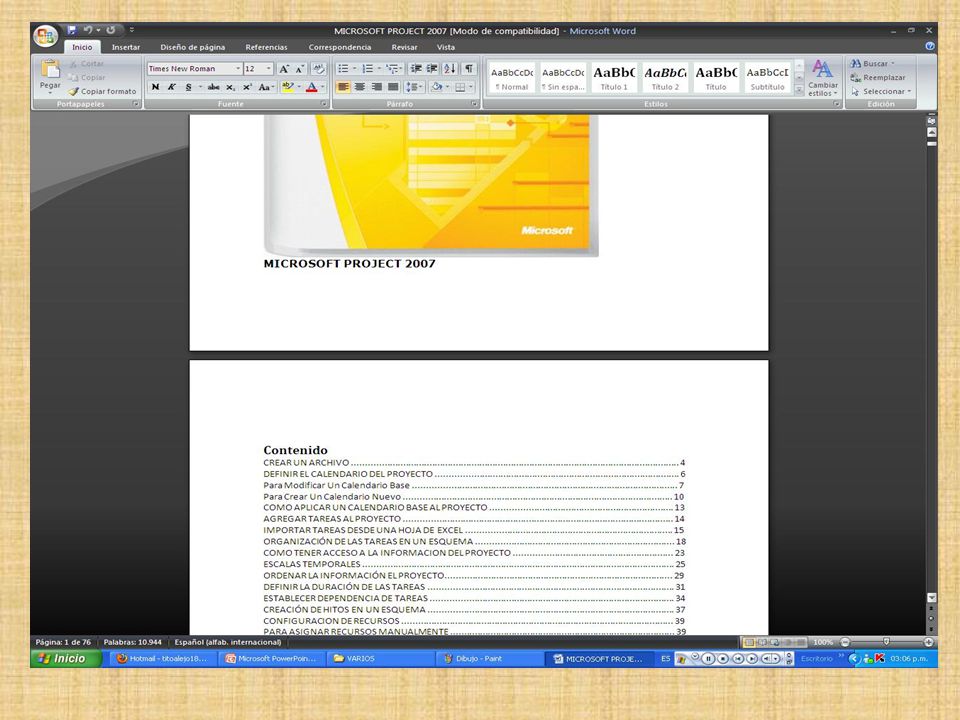The width and height of the screenshot is (960, 720).
Task: Toggle bold (N) formatting
Action: (x=156, y=87)
